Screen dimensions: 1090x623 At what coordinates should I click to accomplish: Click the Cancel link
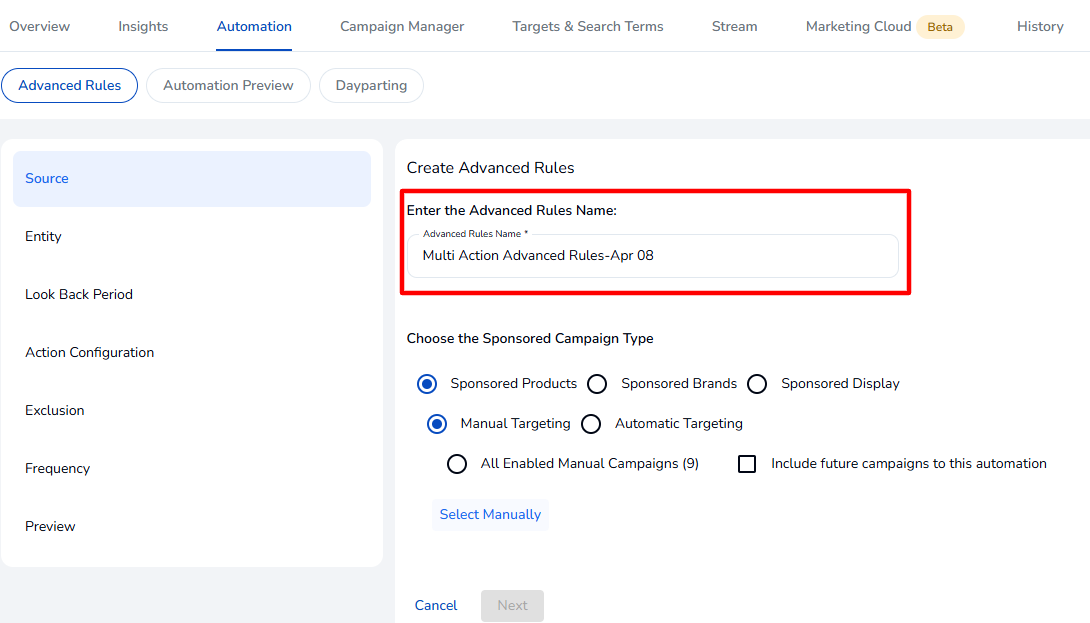pyautogui.click(x=436, y=605)
